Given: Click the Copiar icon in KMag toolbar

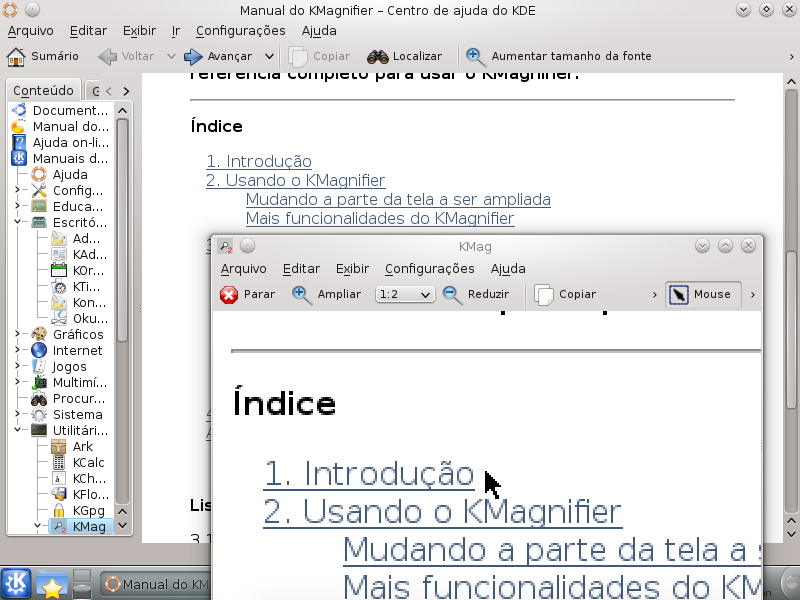Looking at the screenshot, I should click(x=544, y=295).
